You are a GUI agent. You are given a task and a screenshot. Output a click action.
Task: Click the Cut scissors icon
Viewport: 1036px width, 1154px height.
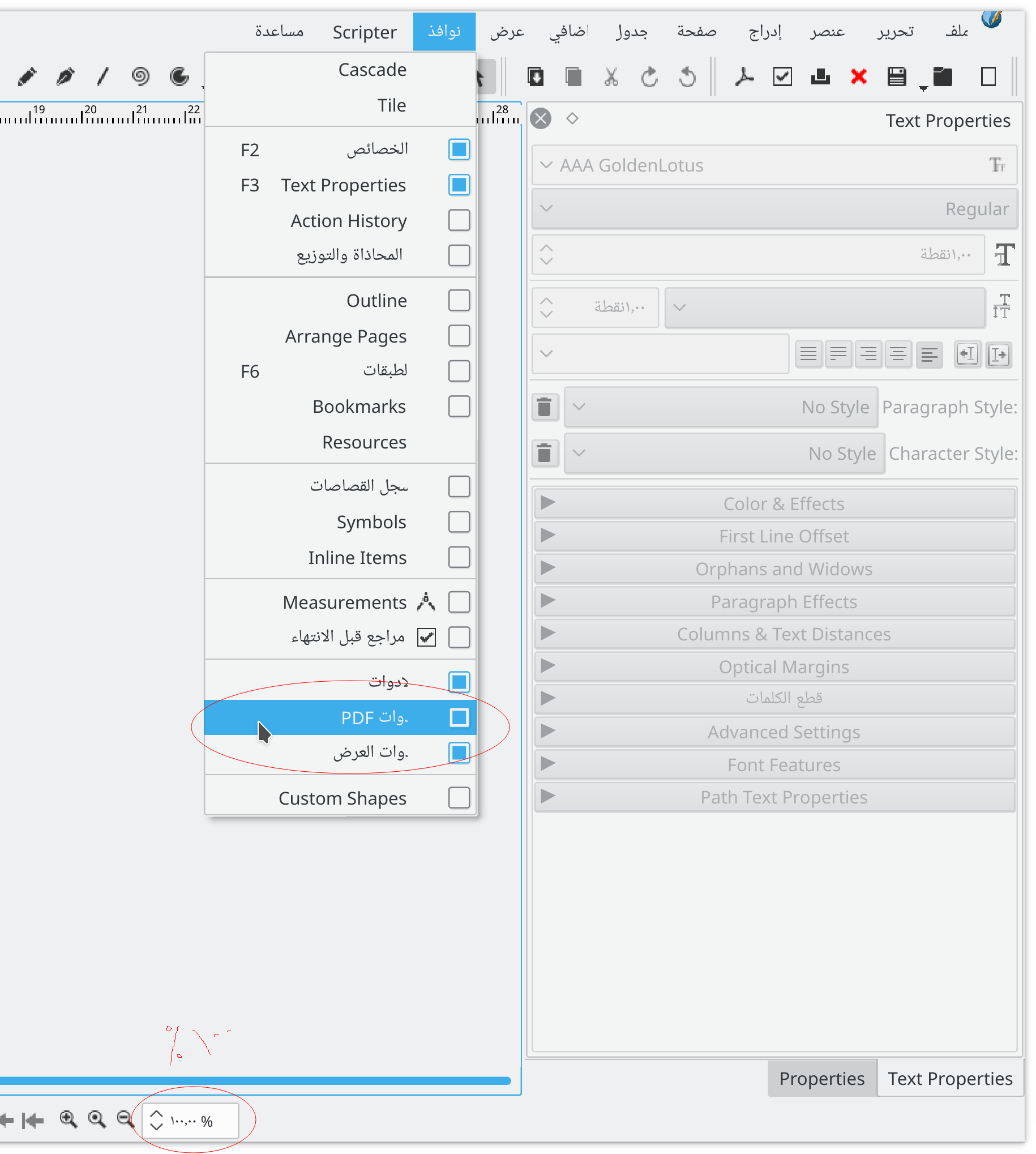611,76
